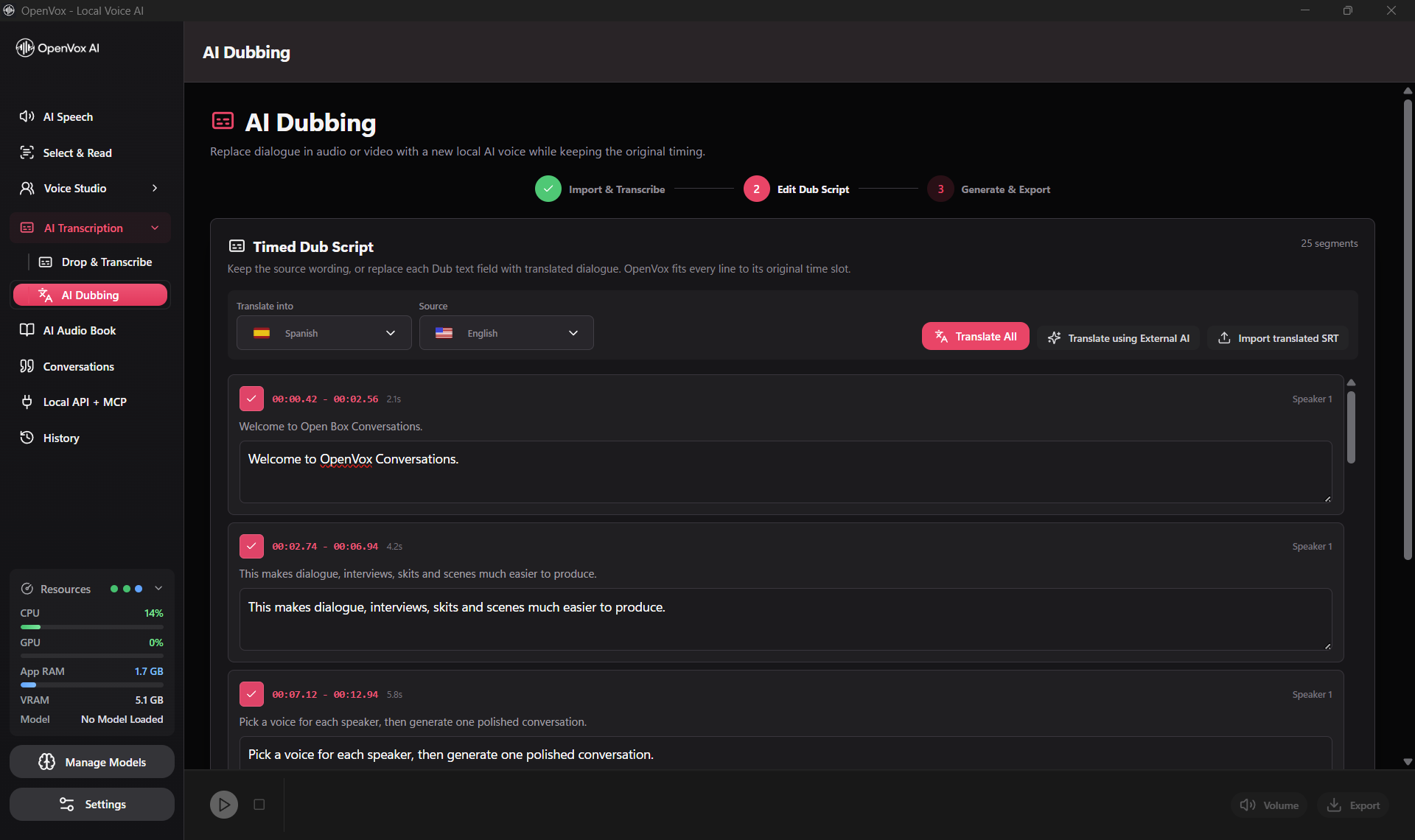Image resolution: width=1415 pixels, height=840 pixels.
Task: Select the AI Dubbing sidebar item
Action: 91,295
